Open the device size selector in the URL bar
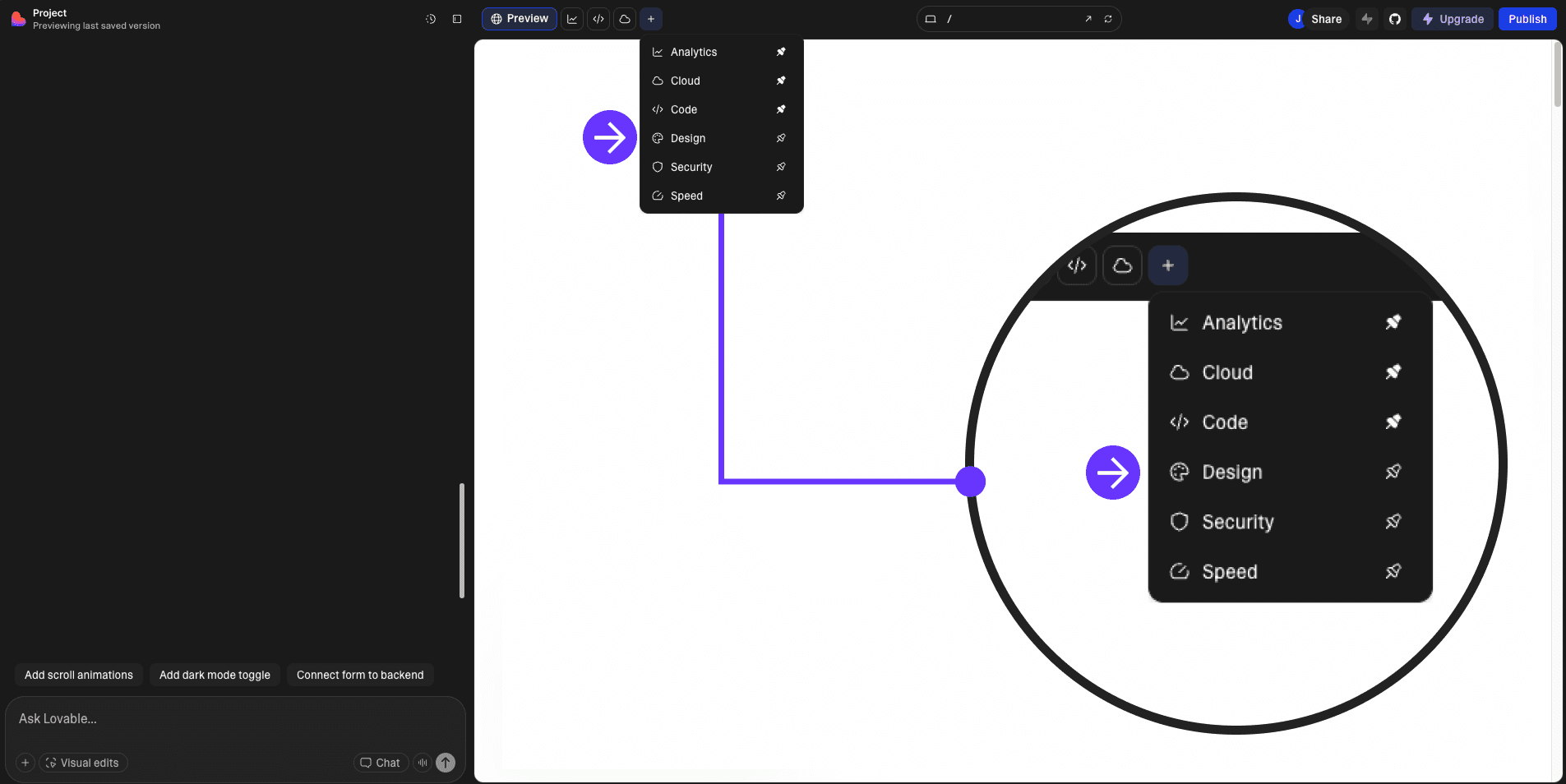 (931, 19)
